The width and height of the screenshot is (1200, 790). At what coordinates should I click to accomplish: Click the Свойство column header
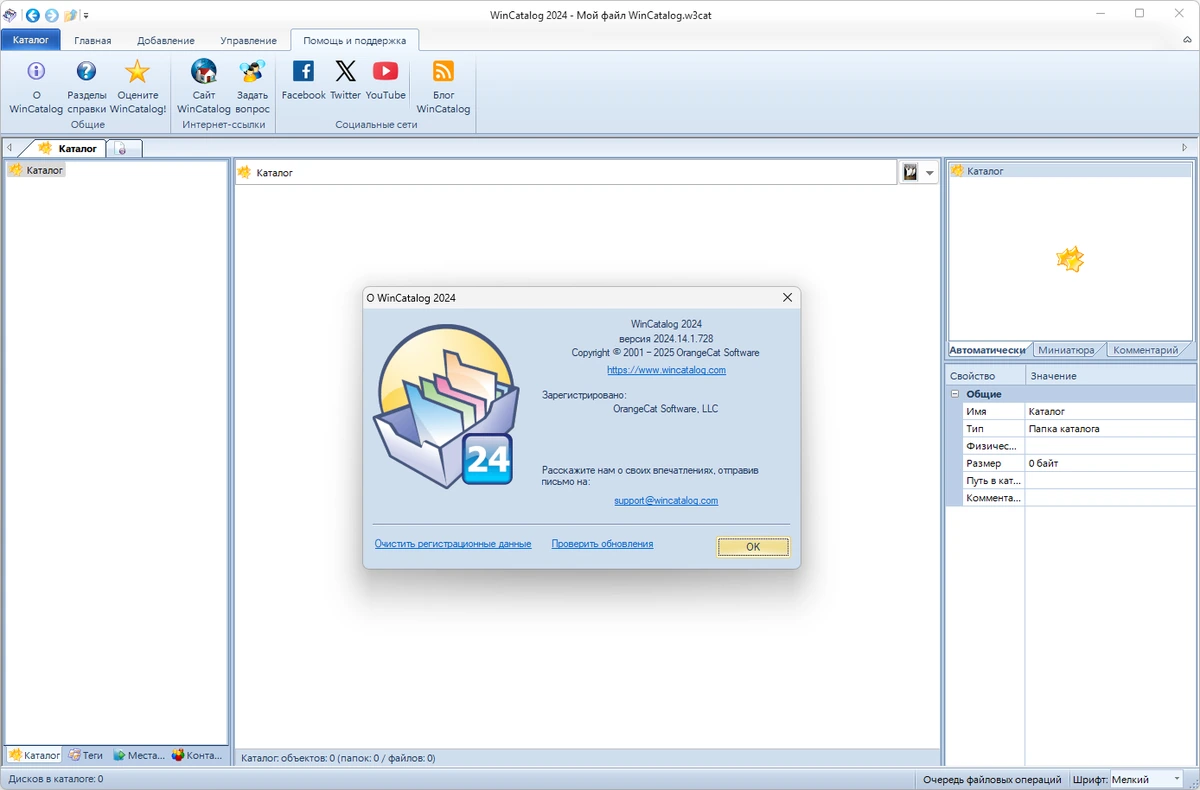pyautogui.click(x=985, y=376)
